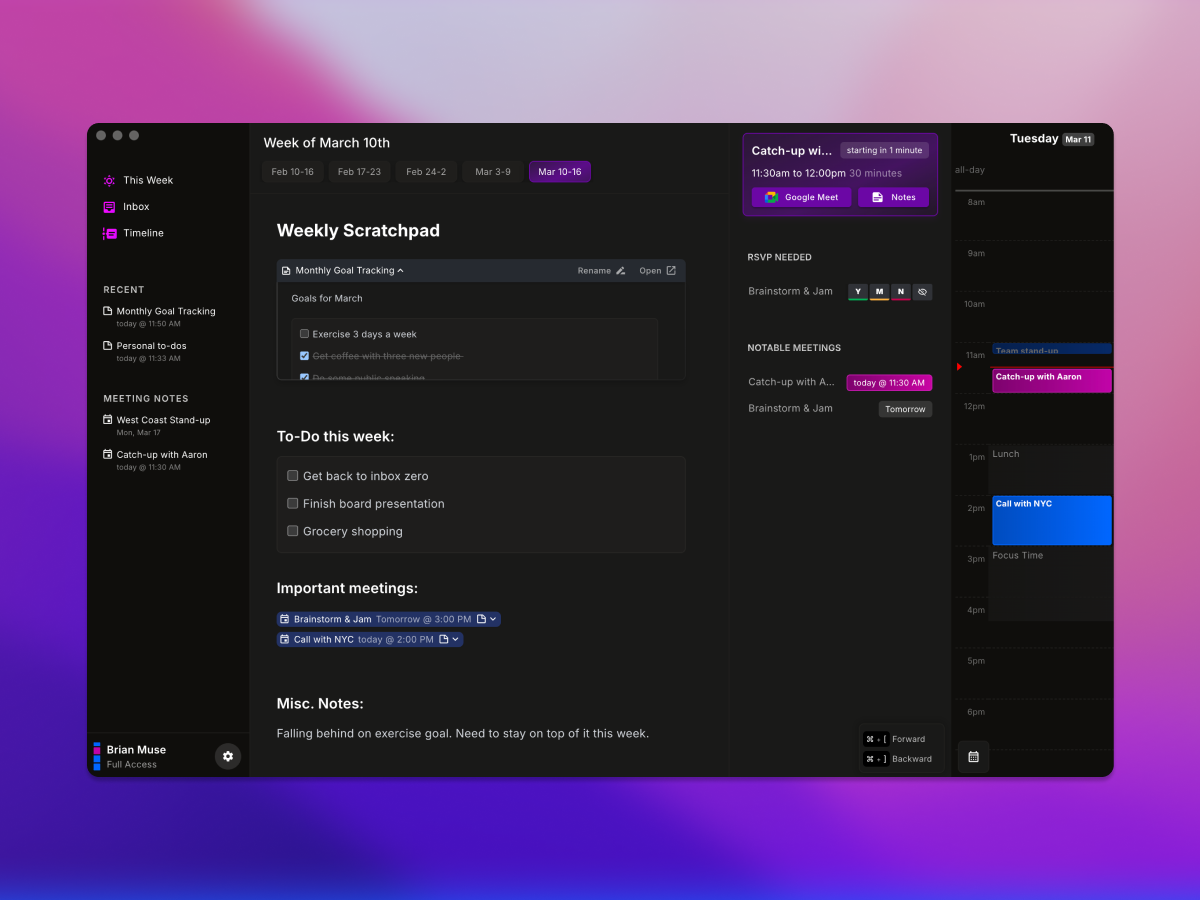Check Get back to inbox zero

(293, 476)
